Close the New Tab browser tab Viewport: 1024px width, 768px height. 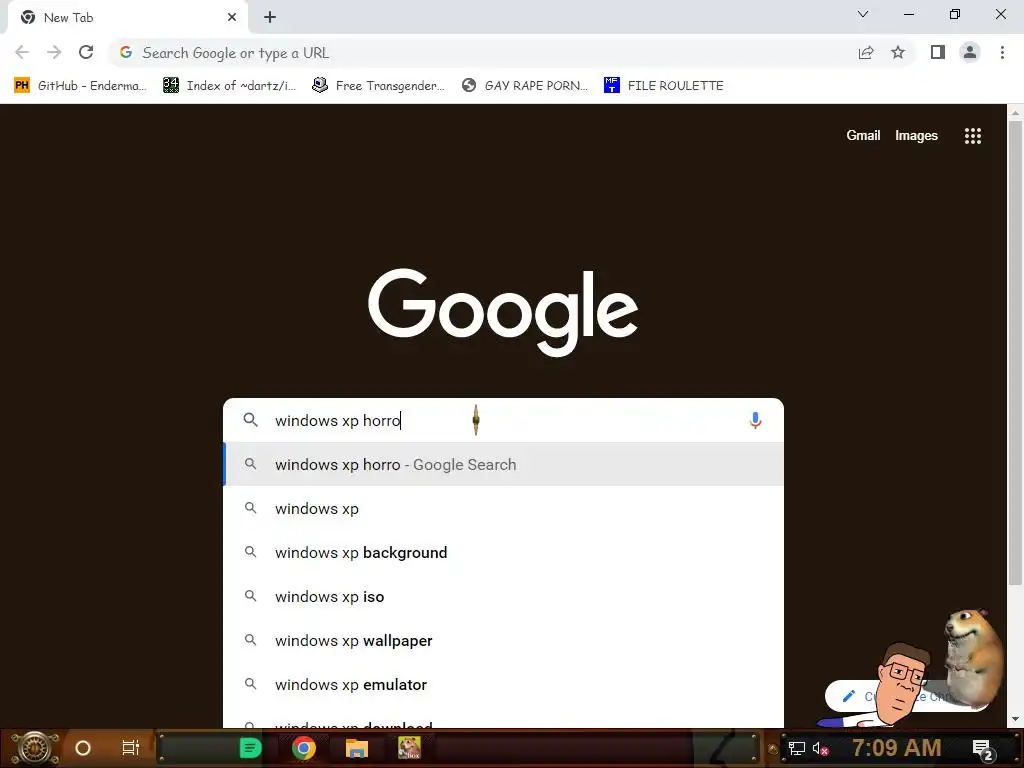[232, 18]
